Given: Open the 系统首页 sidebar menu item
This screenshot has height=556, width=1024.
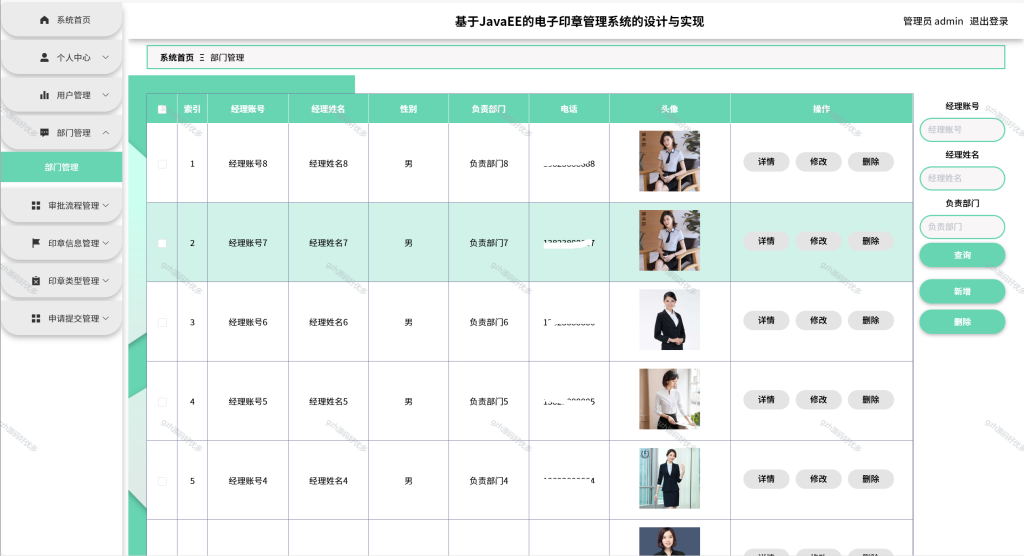Looking at the screenshot, I should 61,20.
